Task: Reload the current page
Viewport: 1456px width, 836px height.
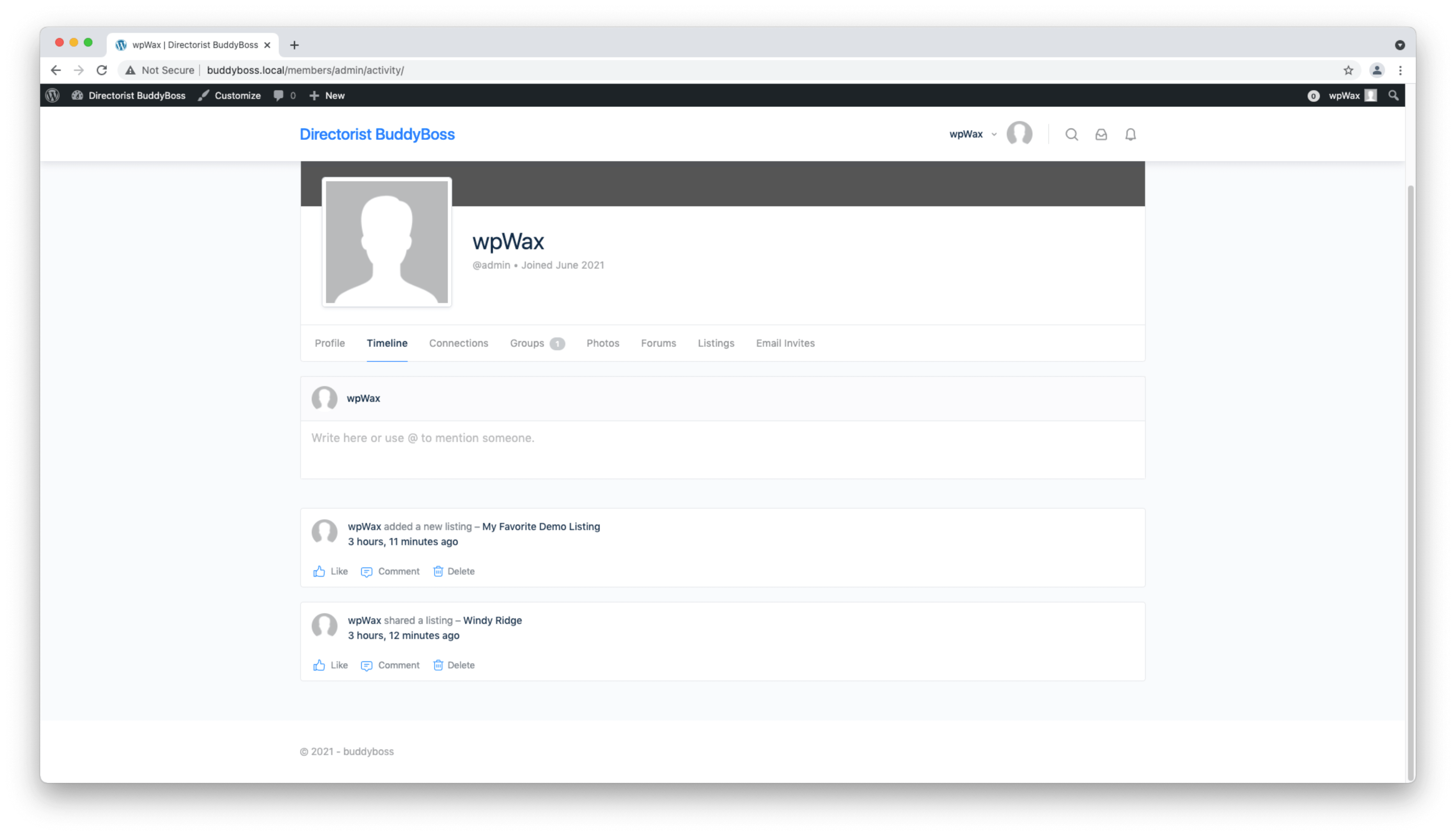Action: (x=102, y=70)
